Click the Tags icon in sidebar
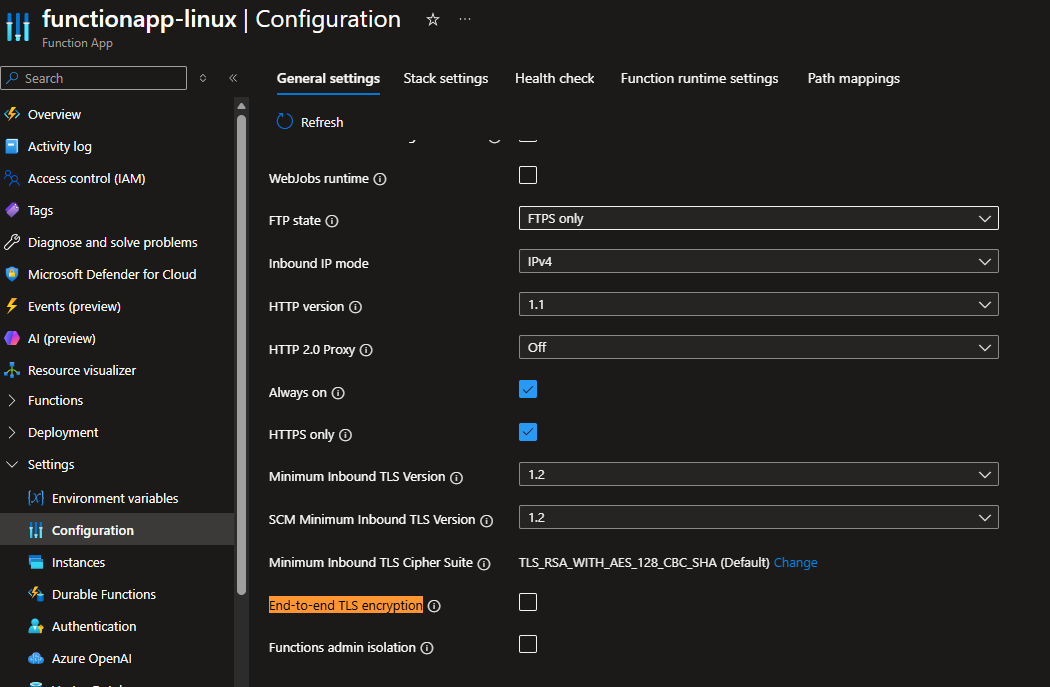 pos(12,210)
